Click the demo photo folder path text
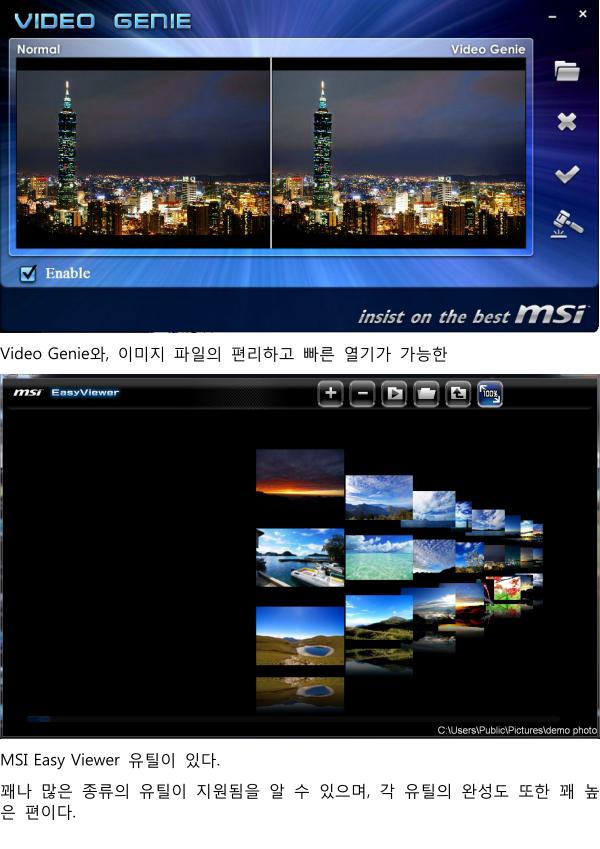This screenshot has height=849, width=600. click(517, 730)
